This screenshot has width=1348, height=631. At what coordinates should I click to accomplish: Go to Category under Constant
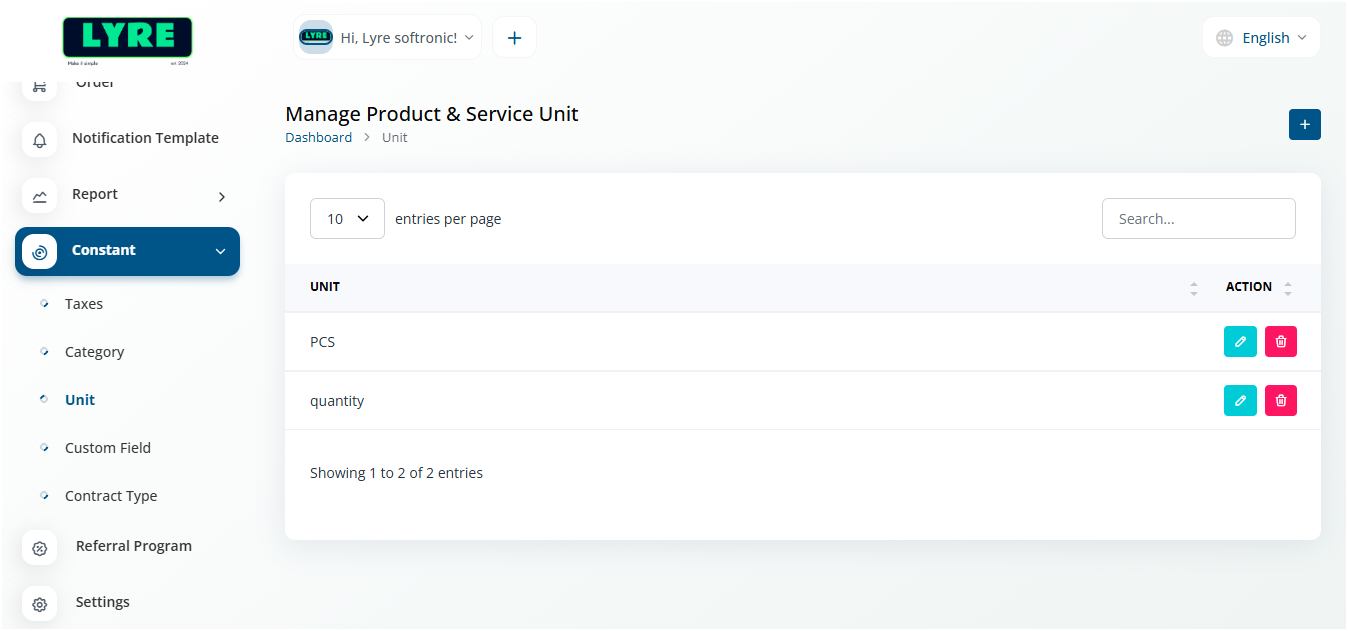click(x=94, y=352)
